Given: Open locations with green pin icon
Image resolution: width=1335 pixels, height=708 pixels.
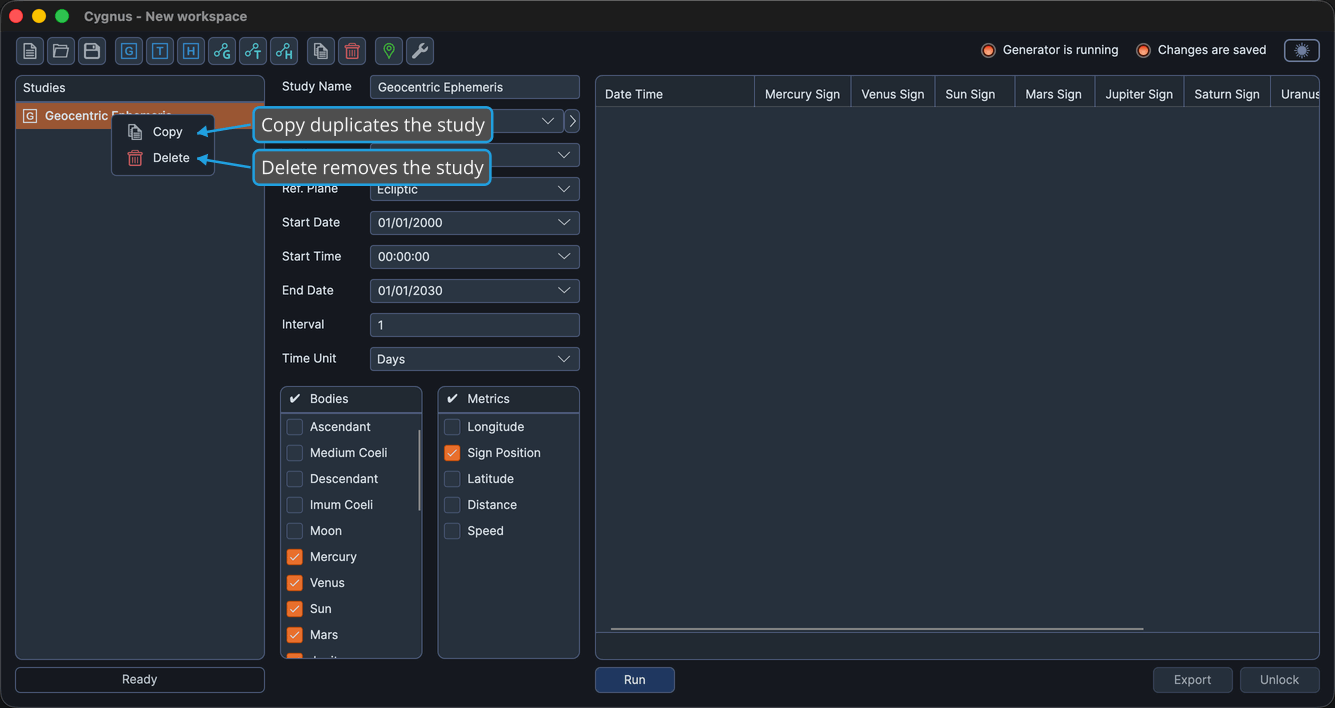Looking at the screenshot, I should click(x=389, y=51).
